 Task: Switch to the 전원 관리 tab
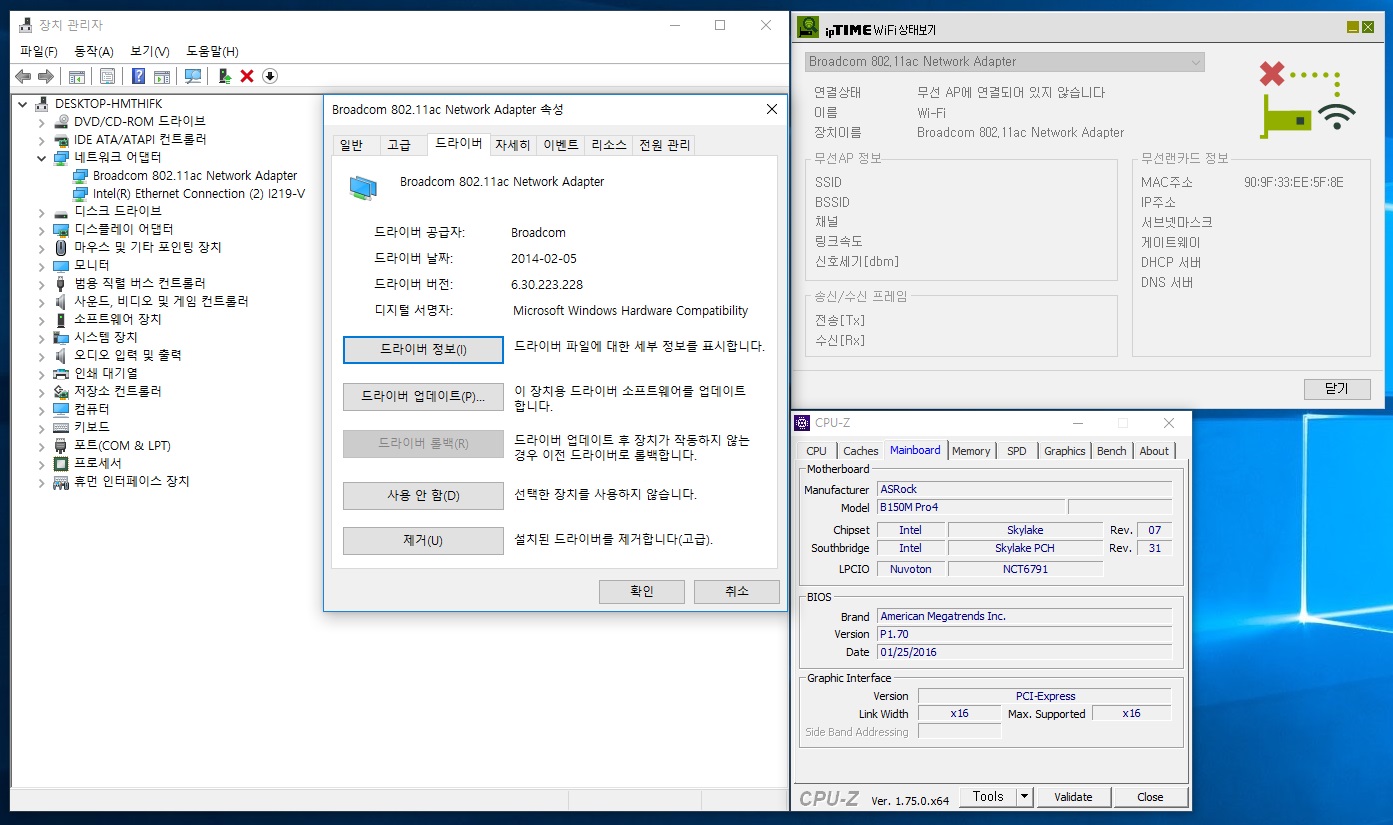click(x=665, y=145)
